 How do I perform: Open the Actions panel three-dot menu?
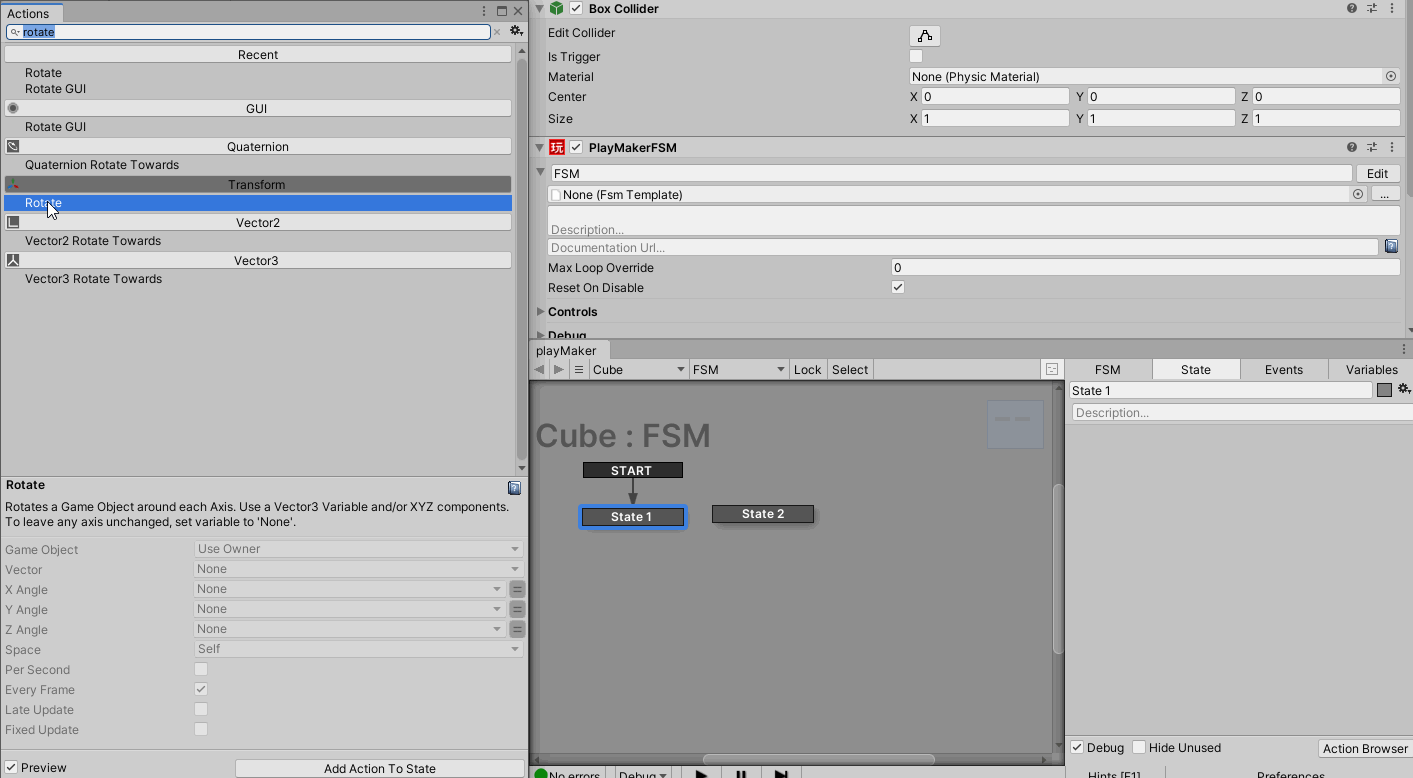(x=485, y=11)
